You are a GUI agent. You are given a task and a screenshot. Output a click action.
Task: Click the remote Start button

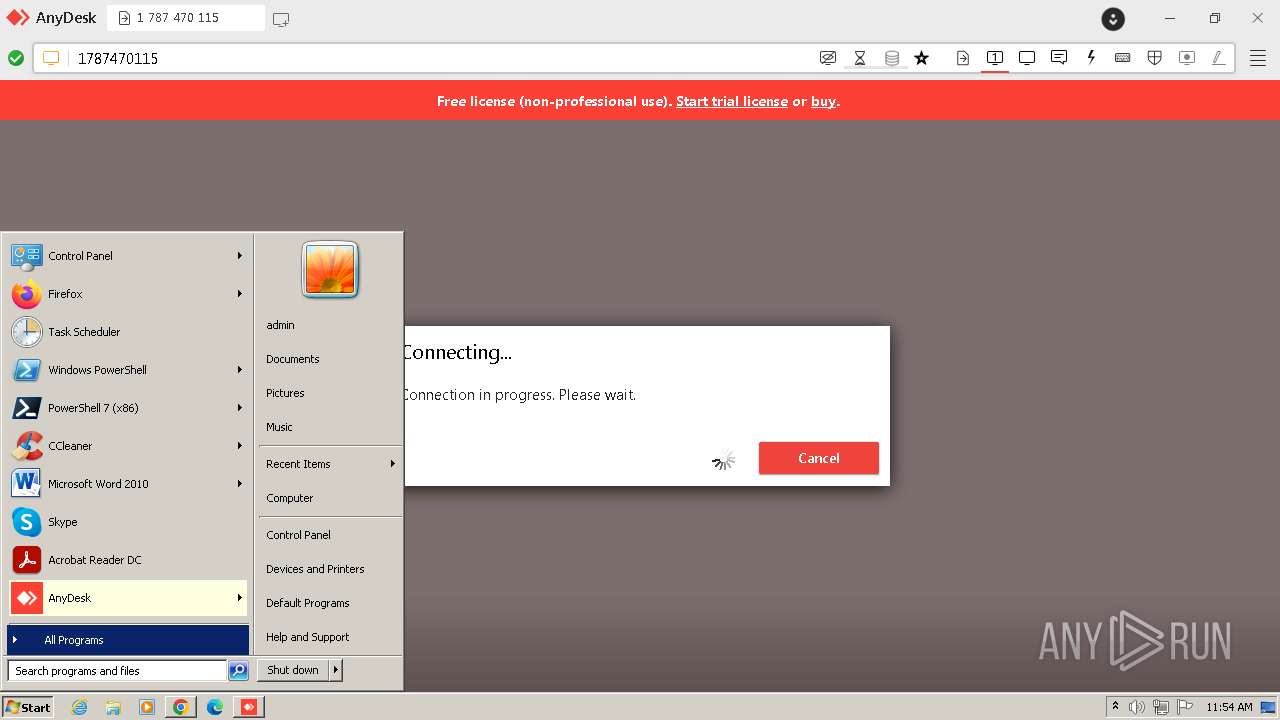(28, 707)
